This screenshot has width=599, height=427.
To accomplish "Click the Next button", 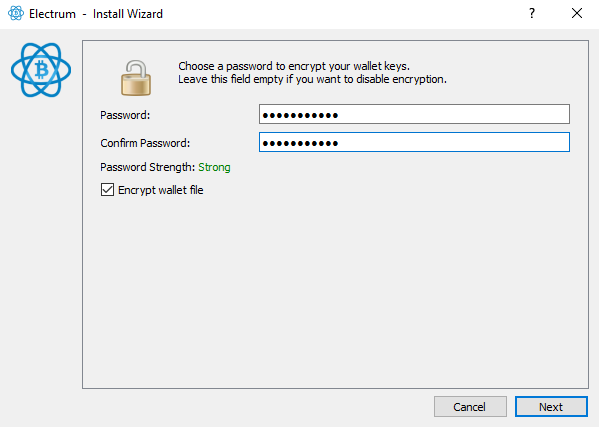I will [551, 407].
